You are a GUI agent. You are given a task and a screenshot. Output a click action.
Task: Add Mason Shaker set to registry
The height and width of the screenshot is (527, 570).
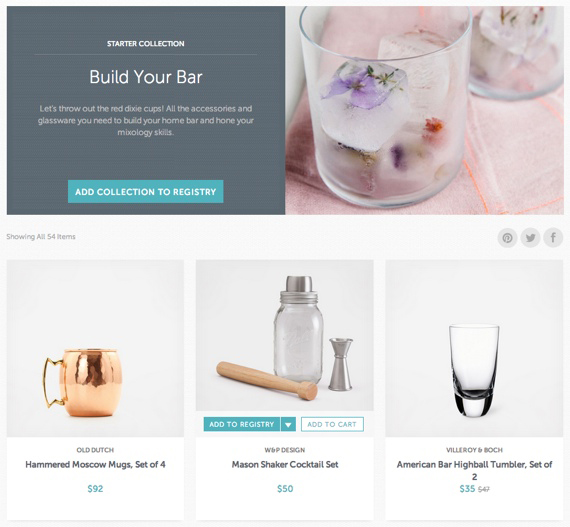(242, 424)
